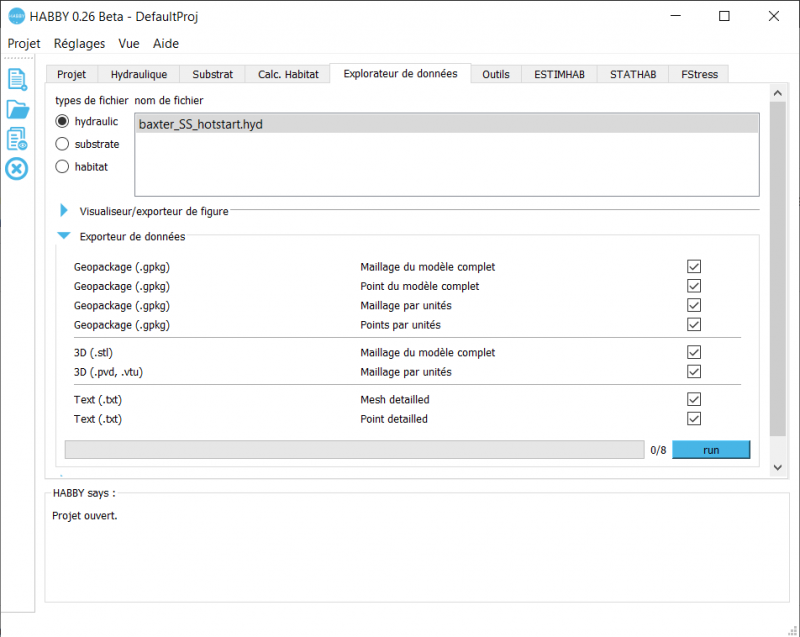Screen dimensions: 800x637
Task: Expand the Visualiseur/exporteur de figure section
Action: pyautogui.click(x=64, y=211)
